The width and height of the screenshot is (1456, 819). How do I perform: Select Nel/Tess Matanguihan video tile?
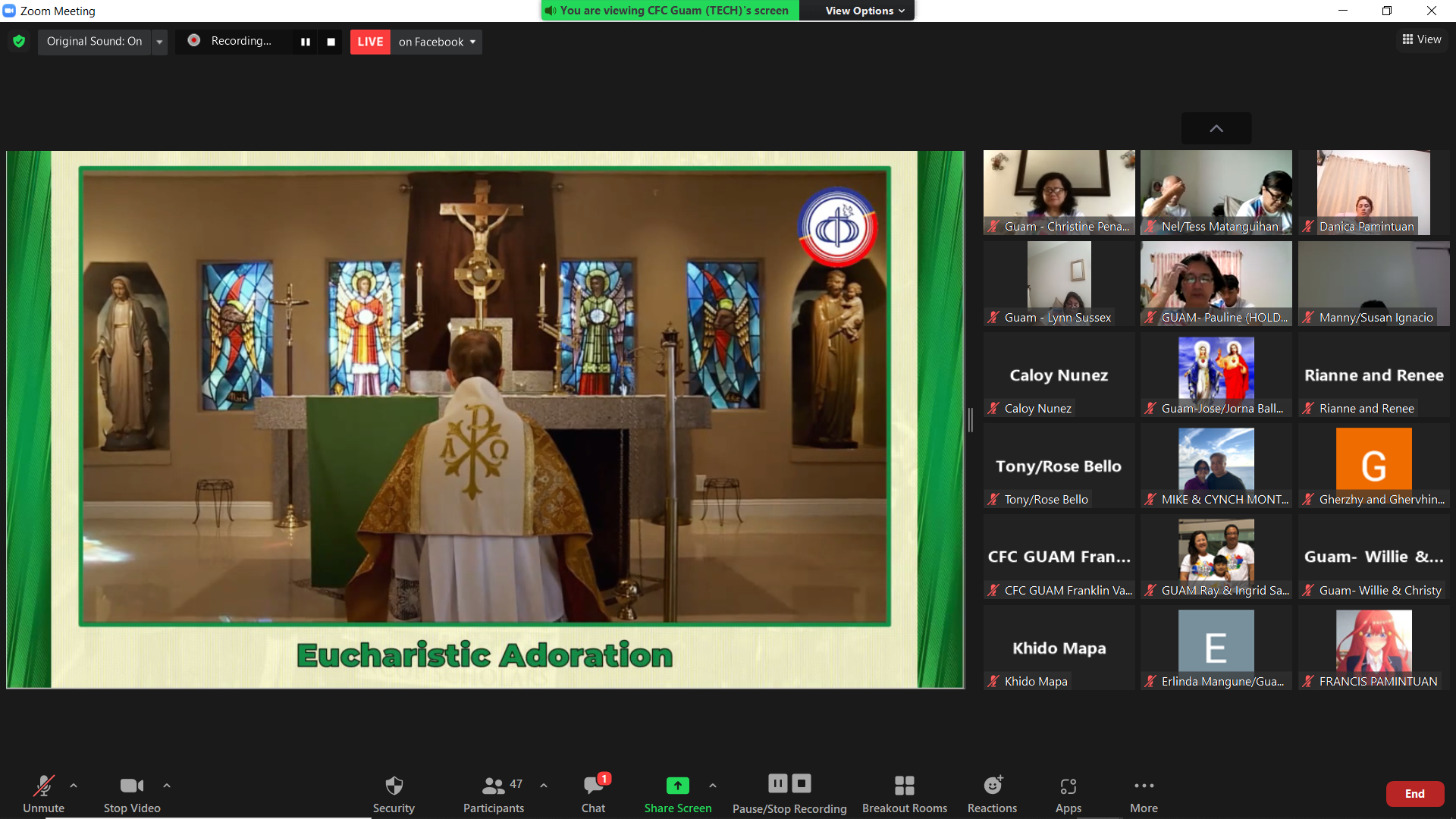click(x=1216, y=193)
